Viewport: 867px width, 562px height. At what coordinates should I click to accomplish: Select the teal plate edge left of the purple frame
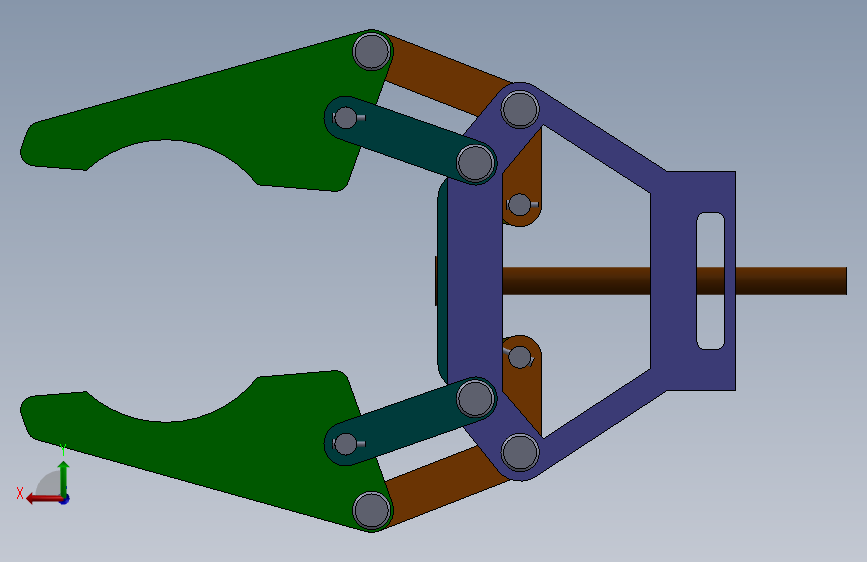[x=442, y=281]
